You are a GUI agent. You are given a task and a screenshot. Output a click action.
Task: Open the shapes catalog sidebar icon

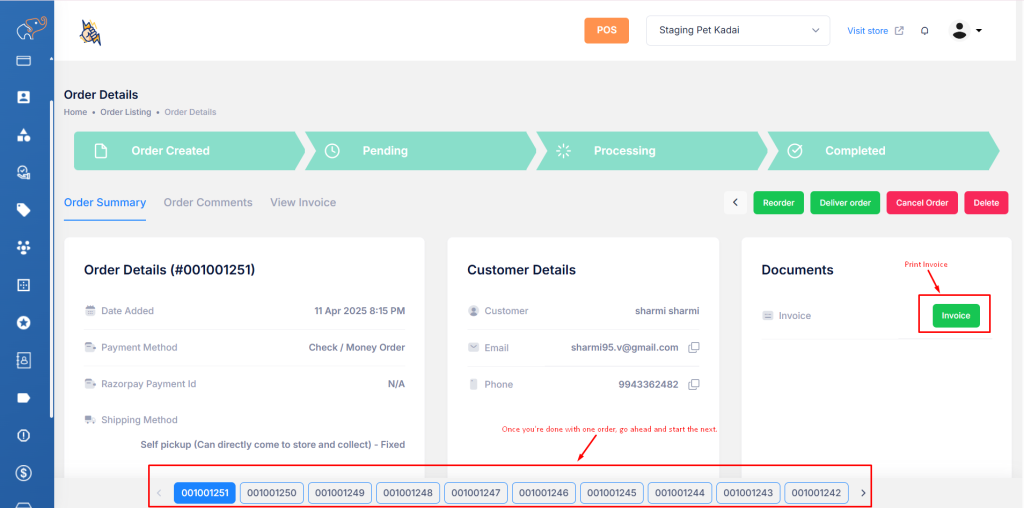pos(24,135)
